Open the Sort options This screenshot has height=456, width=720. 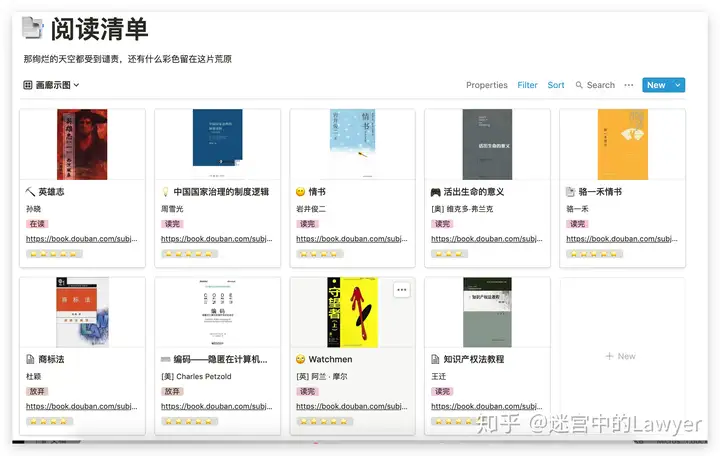click(556, 85)
